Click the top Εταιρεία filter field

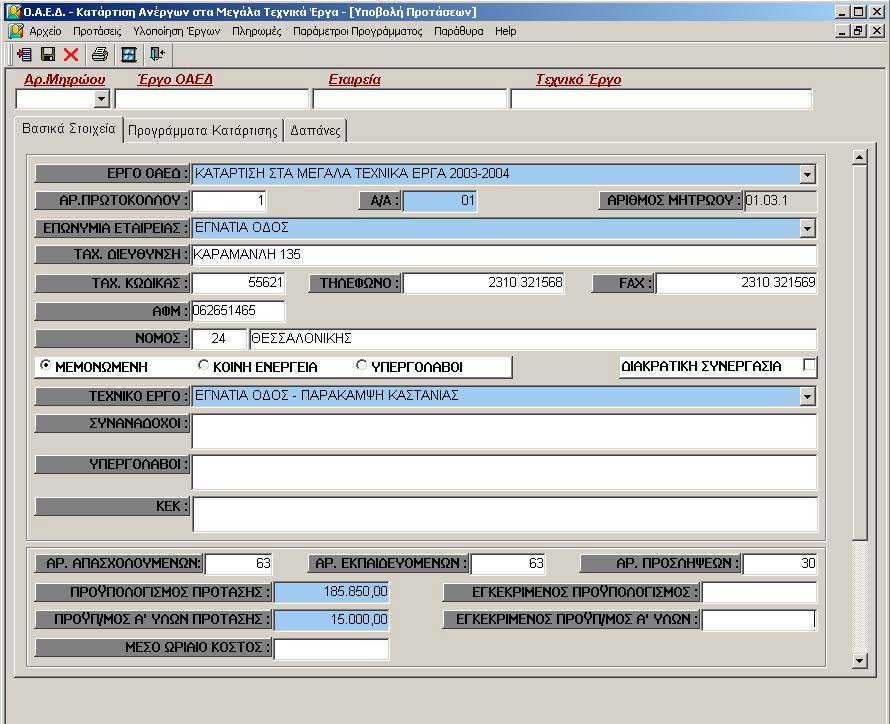pyautogui.click(x=409, y=99)
